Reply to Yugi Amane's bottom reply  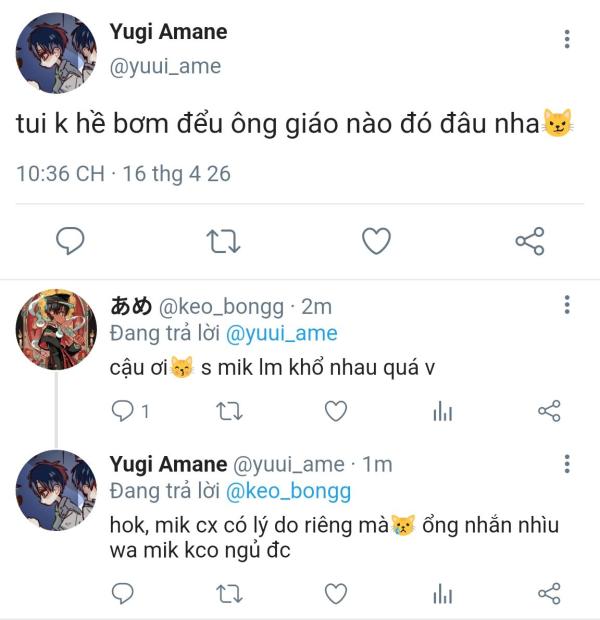point(123,594)
